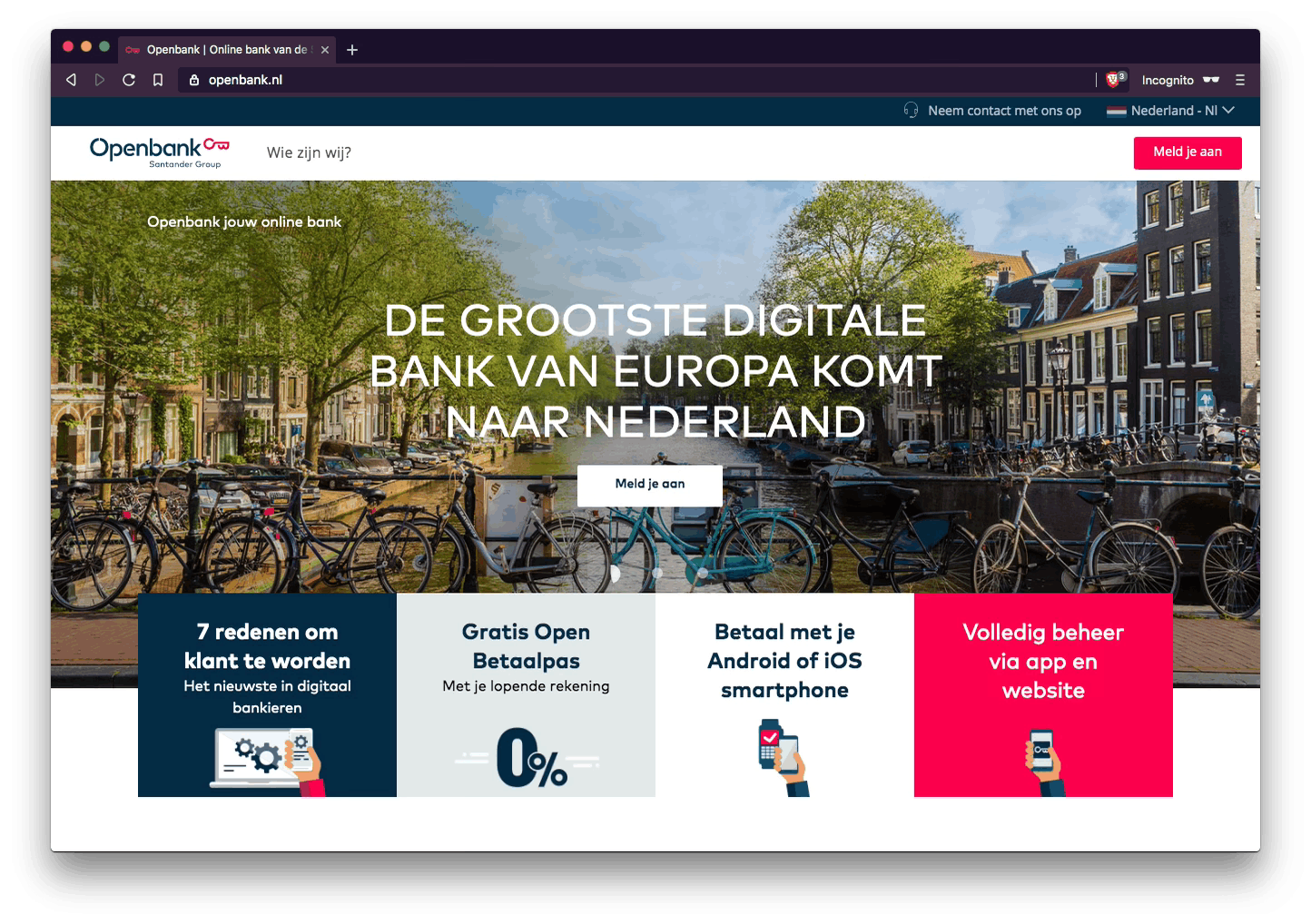Bookmark this page with the bookmark icon
The height and width of the screenshot is (924, 1311).
158,80
